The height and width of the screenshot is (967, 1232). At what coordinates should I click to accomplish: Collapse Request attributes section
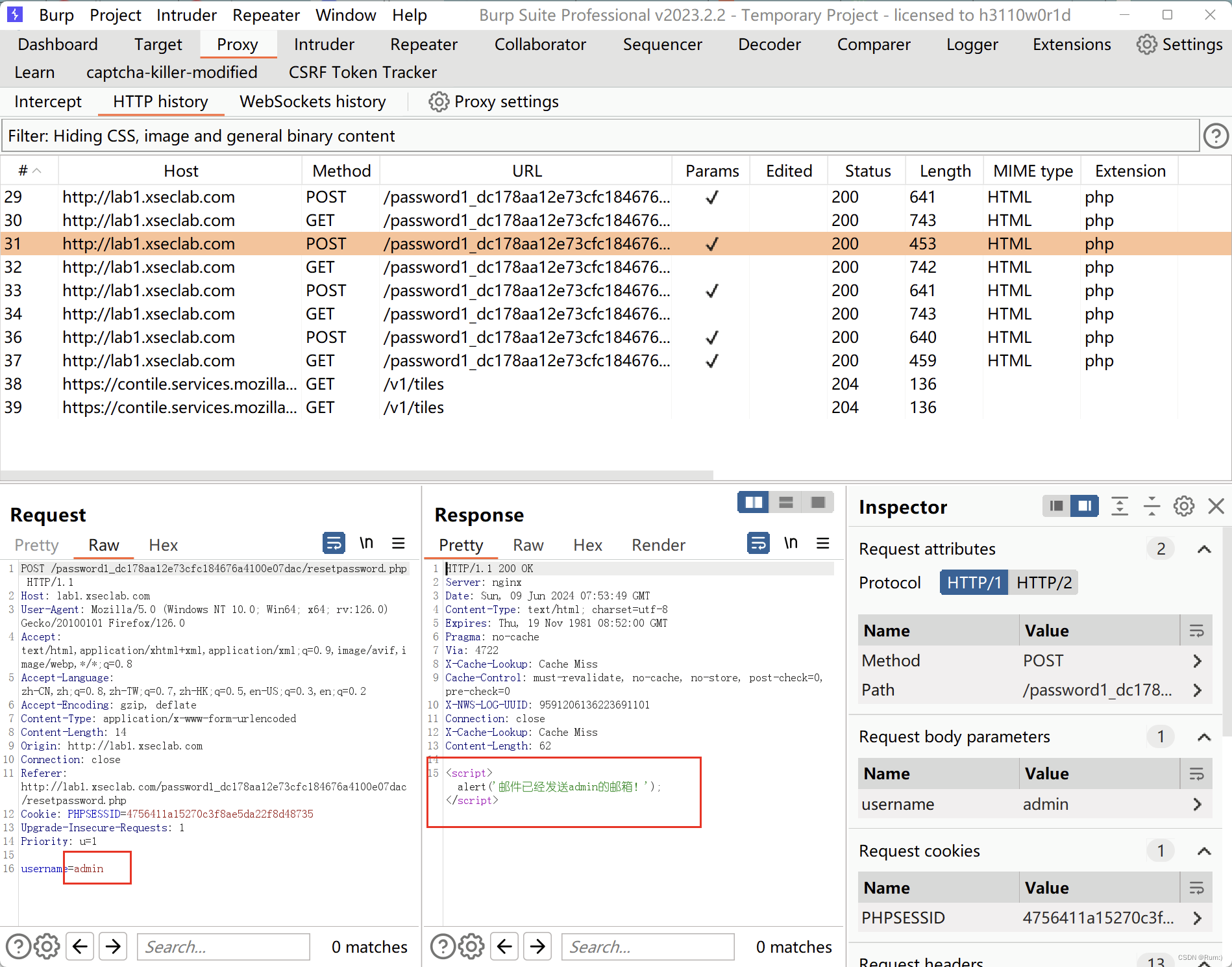tap(1204, 549)
